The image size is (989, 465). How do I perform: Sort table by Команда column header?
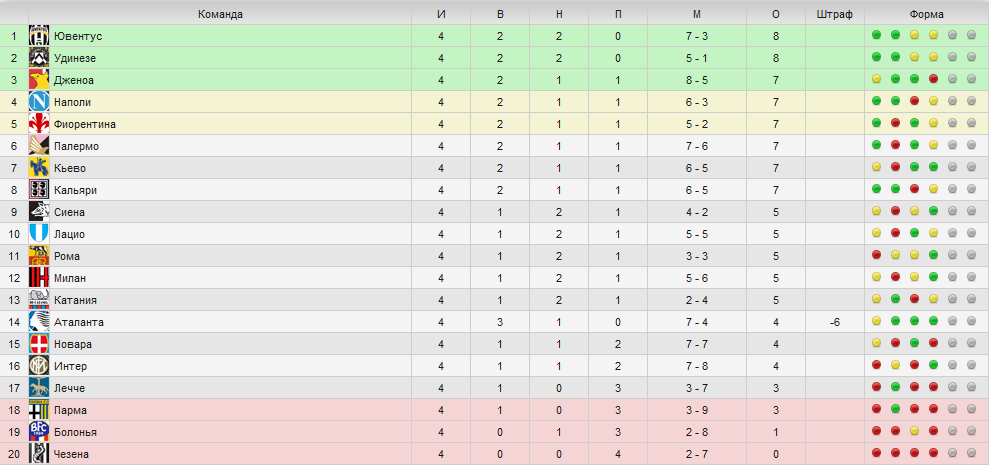pyautogui.click(x=220, y=15)
